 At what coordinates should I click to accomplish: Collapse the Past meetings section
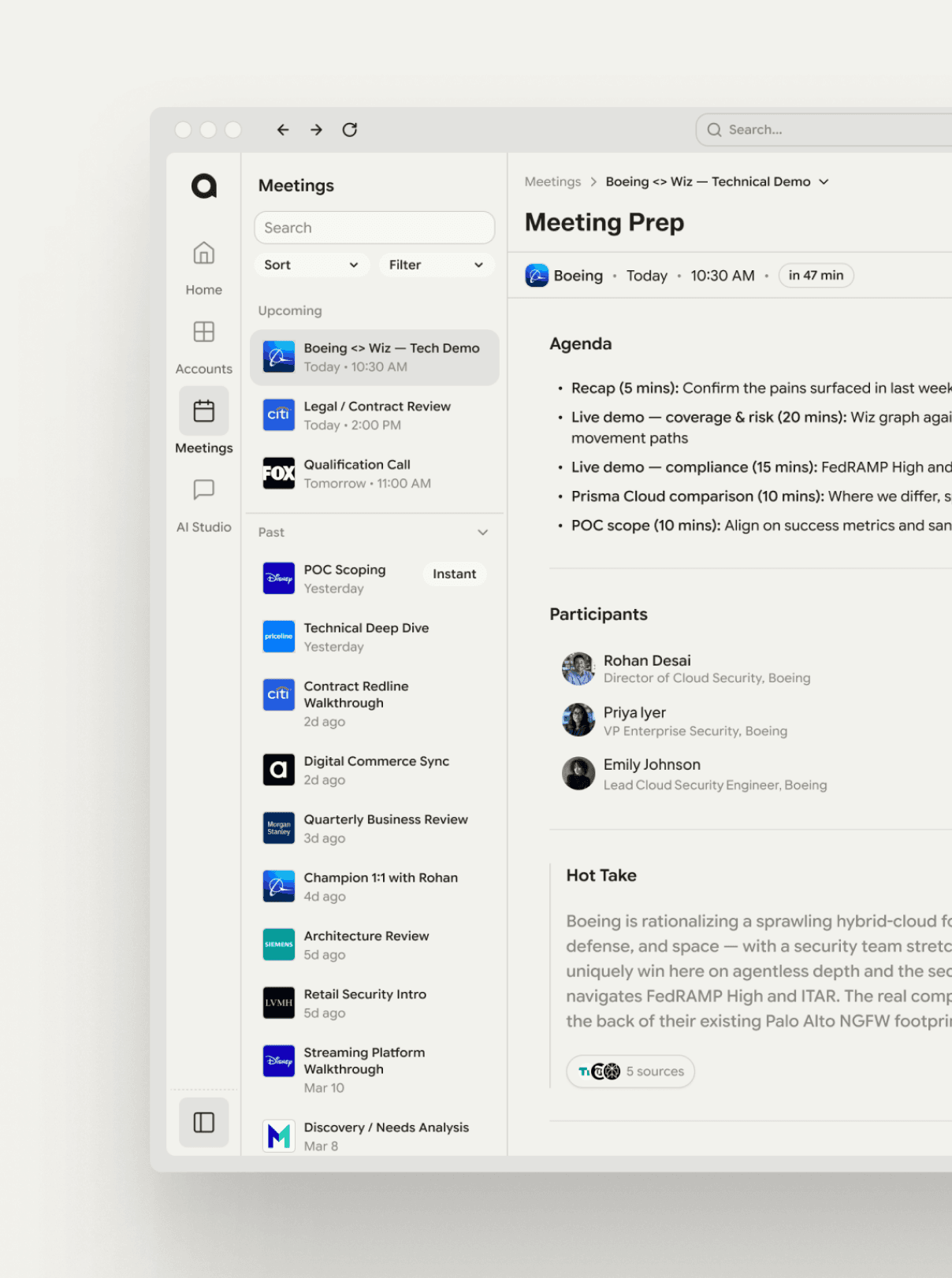tap(483, 533)
